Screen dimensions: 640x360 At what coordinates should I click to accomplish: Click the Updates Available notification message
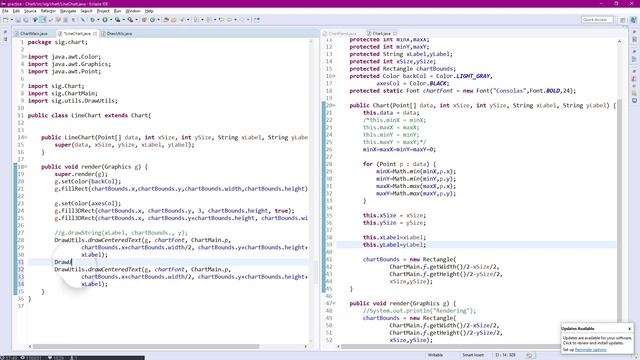[597, 340]
